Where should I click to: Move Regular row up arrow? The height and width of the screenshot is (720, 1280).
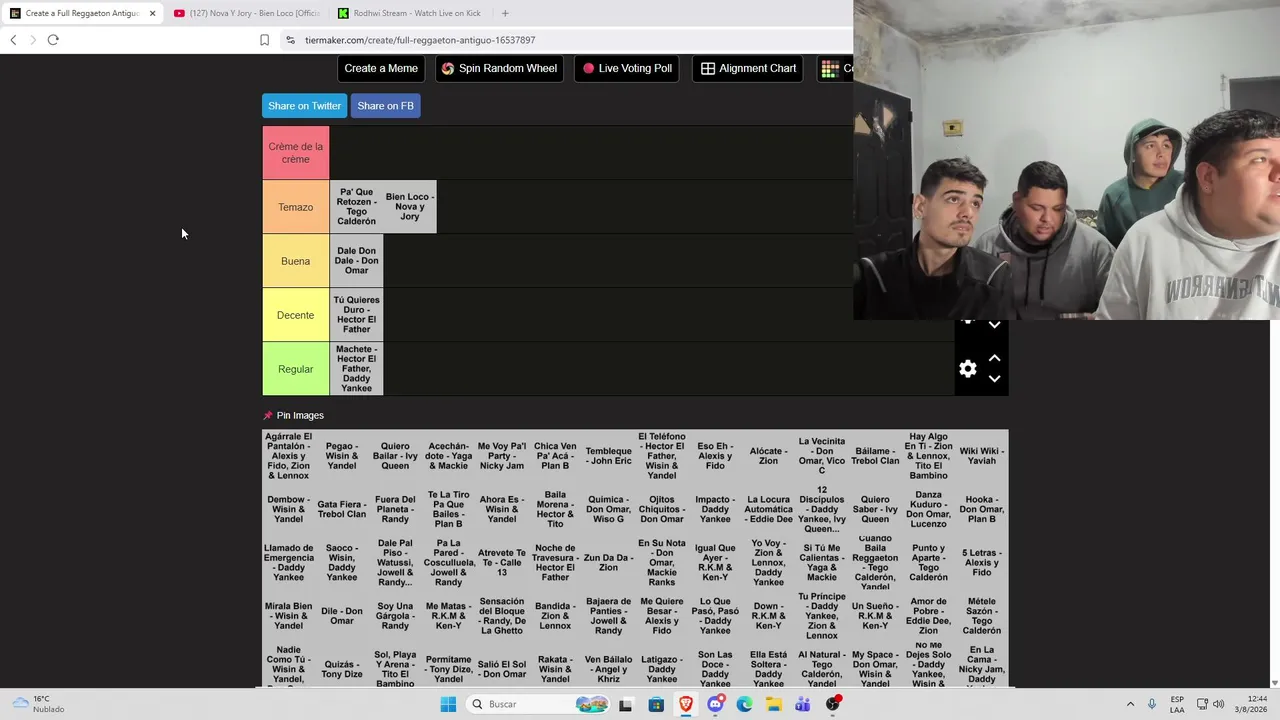coord(994,358)
